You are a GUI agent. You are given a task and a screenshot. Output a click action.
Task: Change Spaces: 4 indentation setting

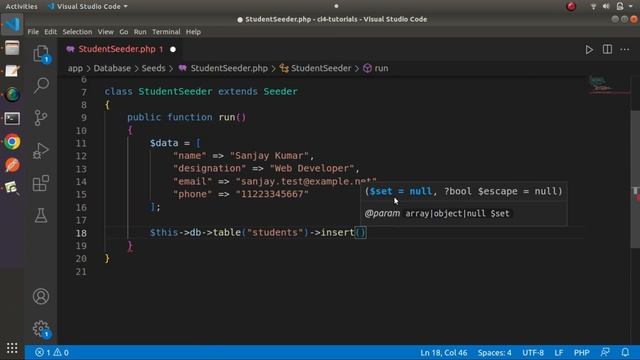coord(494,353)
